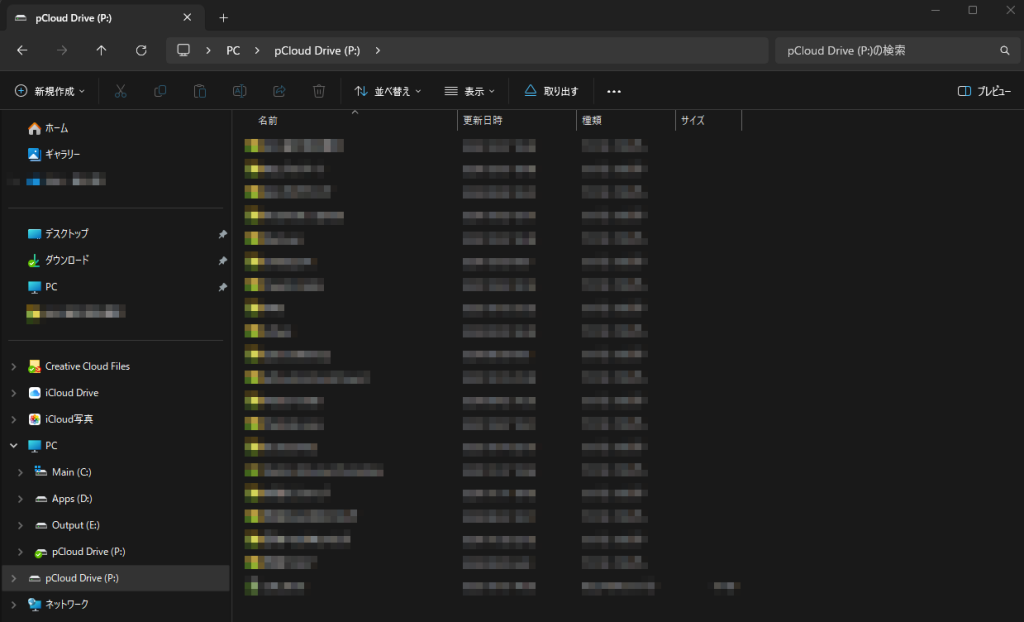Select ダウンロード in the sidebar

tap(67, 260)
